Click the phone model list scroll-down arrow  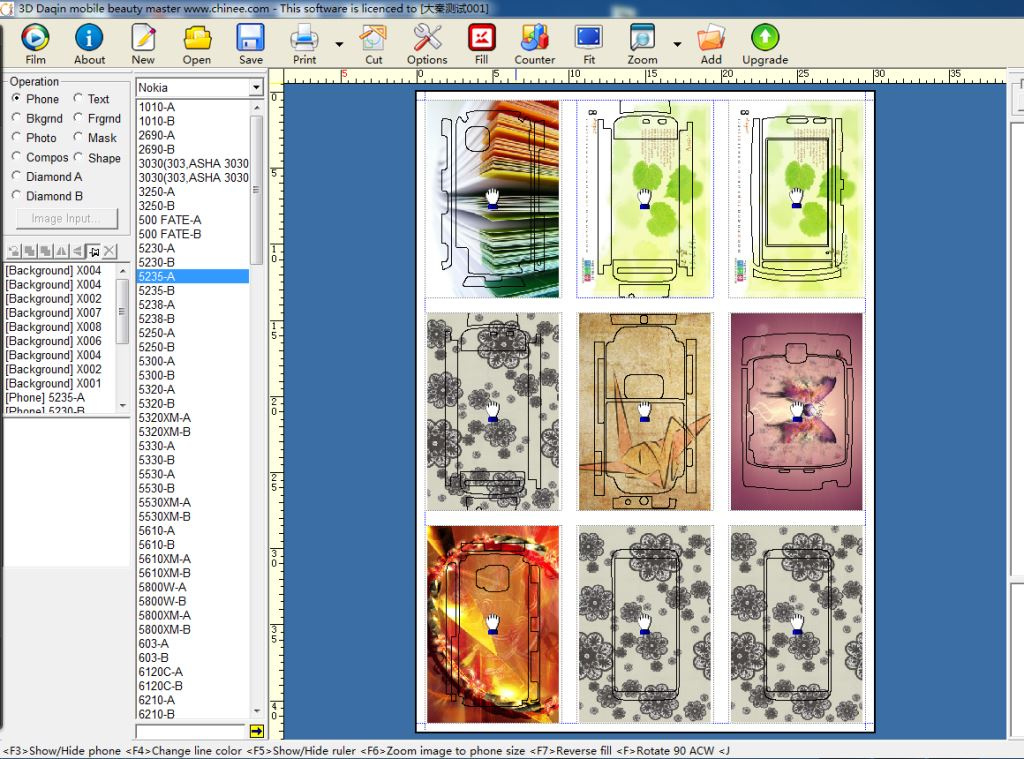[257, 711]
